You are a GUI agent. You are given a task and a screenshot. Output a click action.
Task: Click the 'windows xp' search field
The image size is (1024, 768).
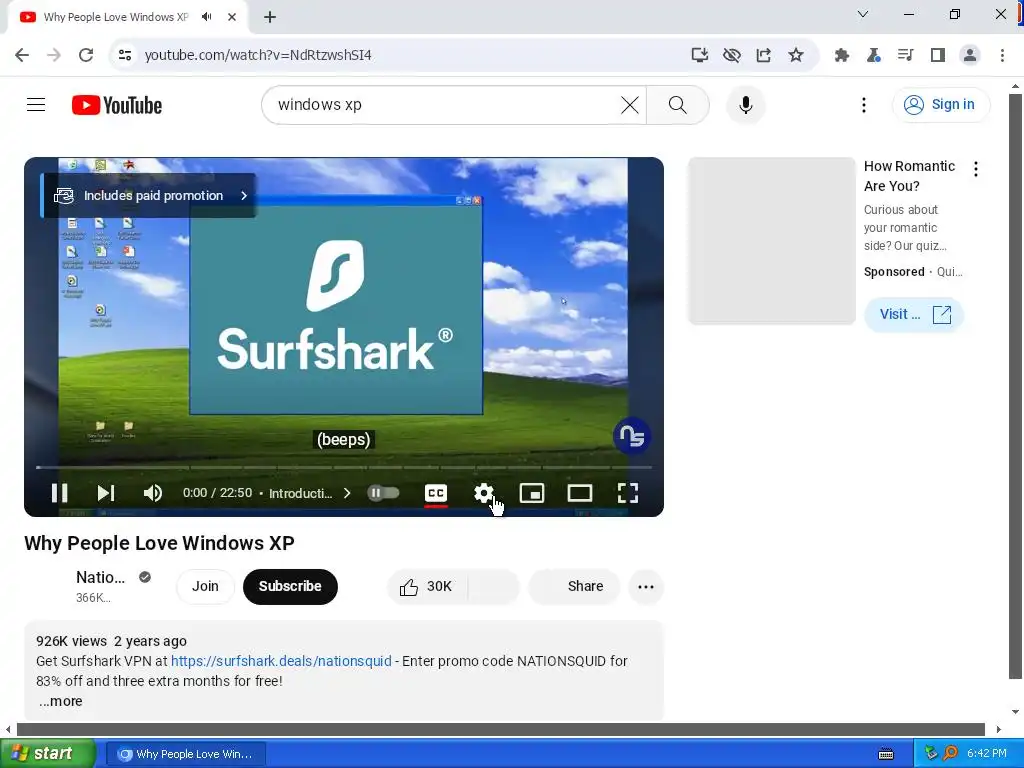[444, 104]
